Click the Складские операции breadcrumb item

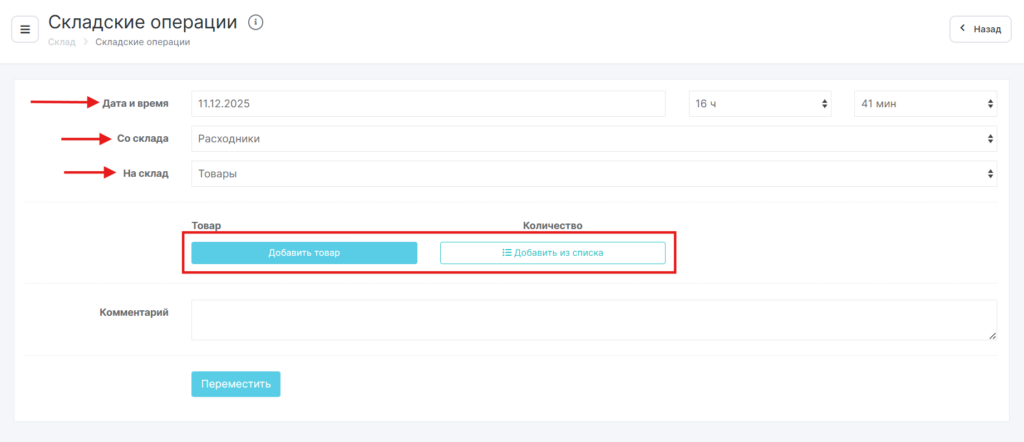142,42
